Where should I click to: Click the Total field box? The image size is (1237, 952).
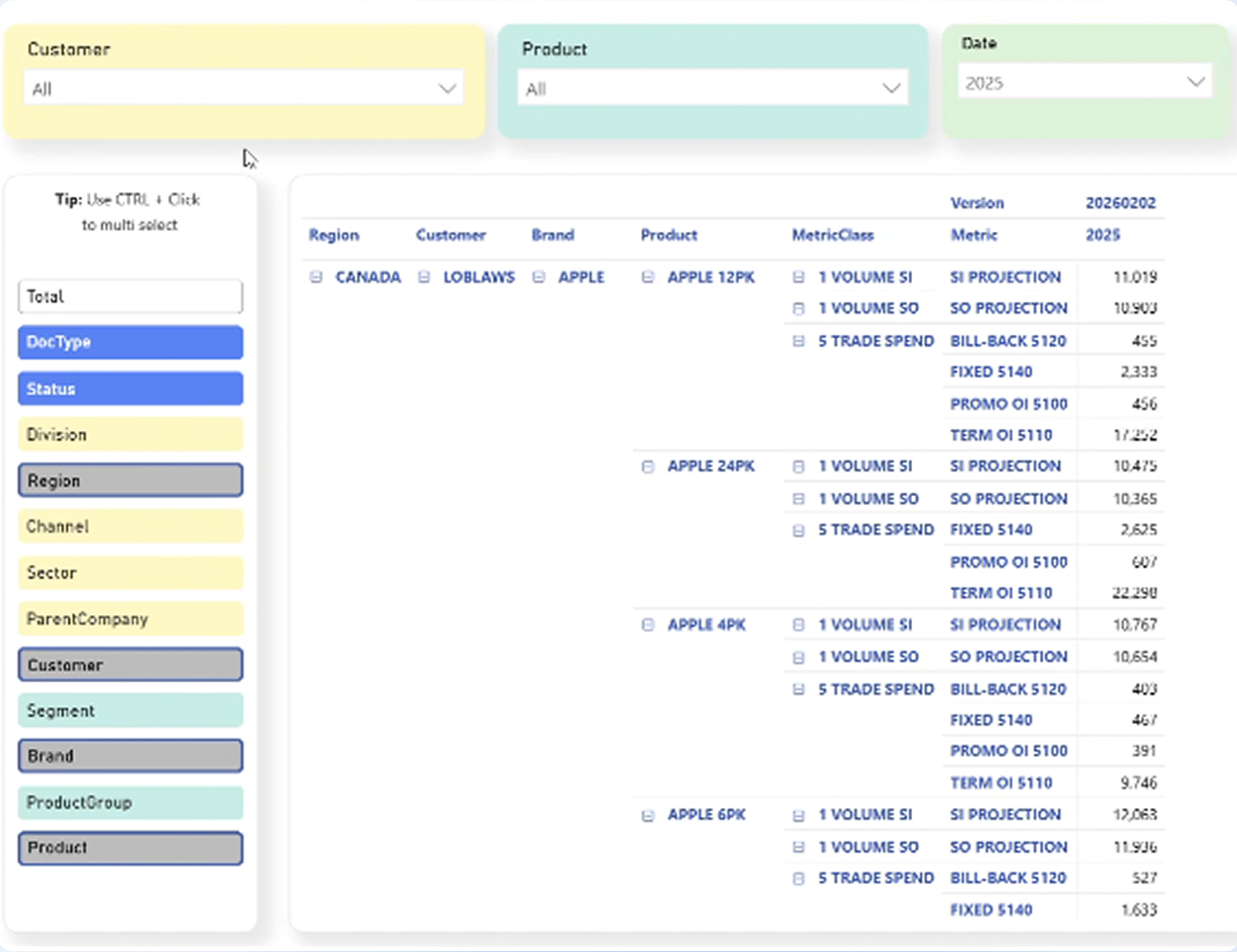(130, 297)
